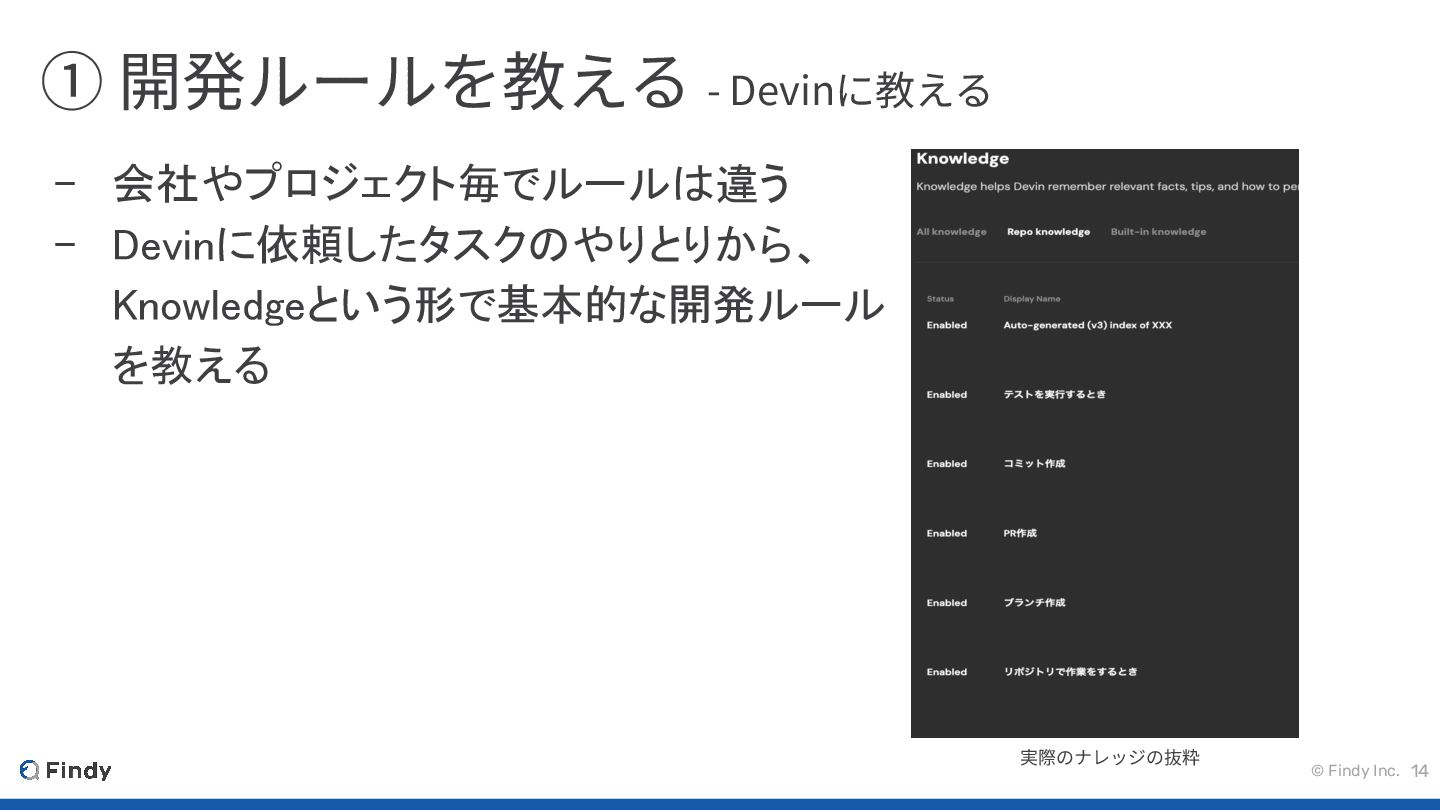The height and width of the screenshot is (810, 1440).
Task: Click Enabled status for Auto-generated index row
Action: (x=946, y=325)
